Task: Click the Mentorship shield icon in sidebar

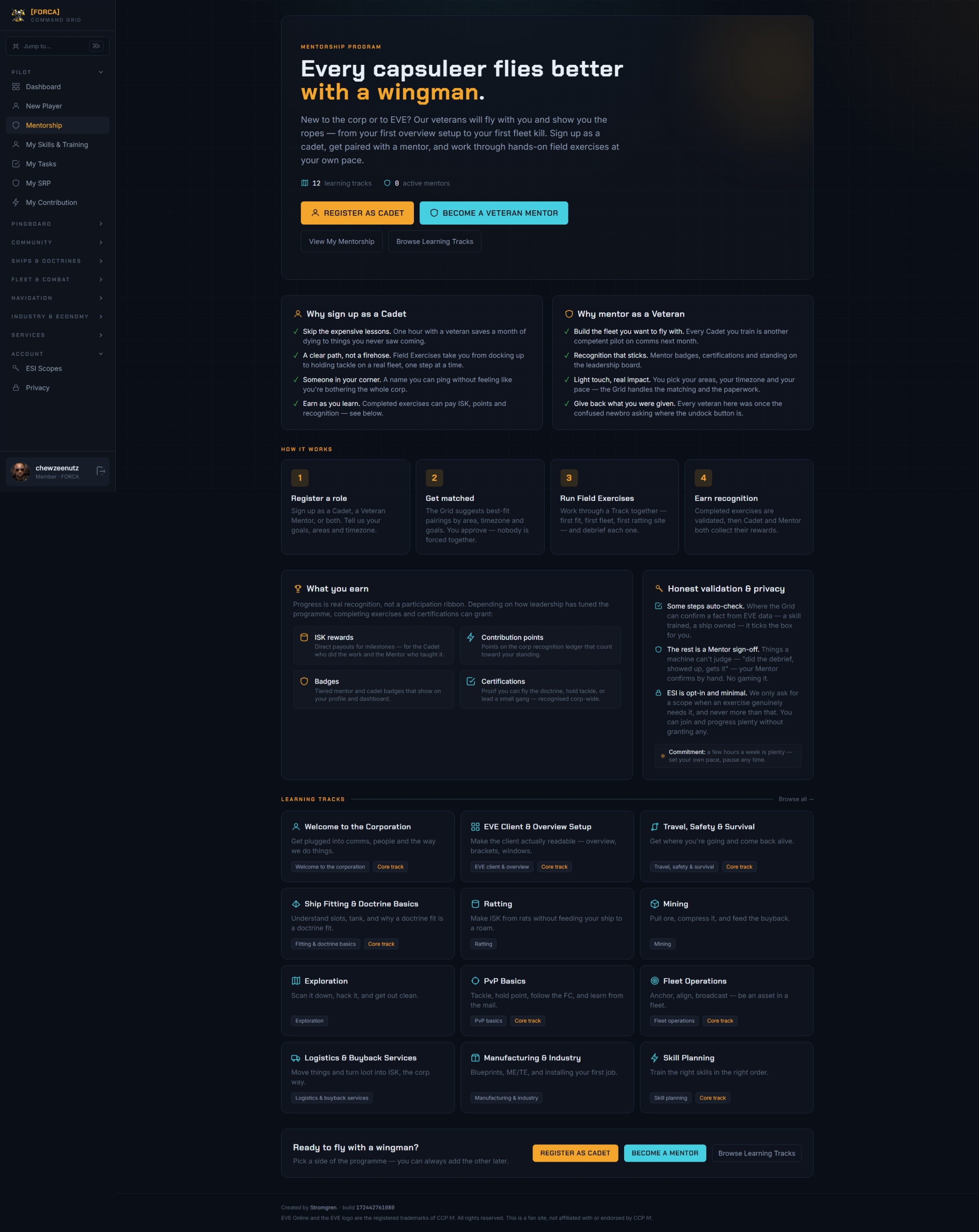Action: (x=16, y=125)
